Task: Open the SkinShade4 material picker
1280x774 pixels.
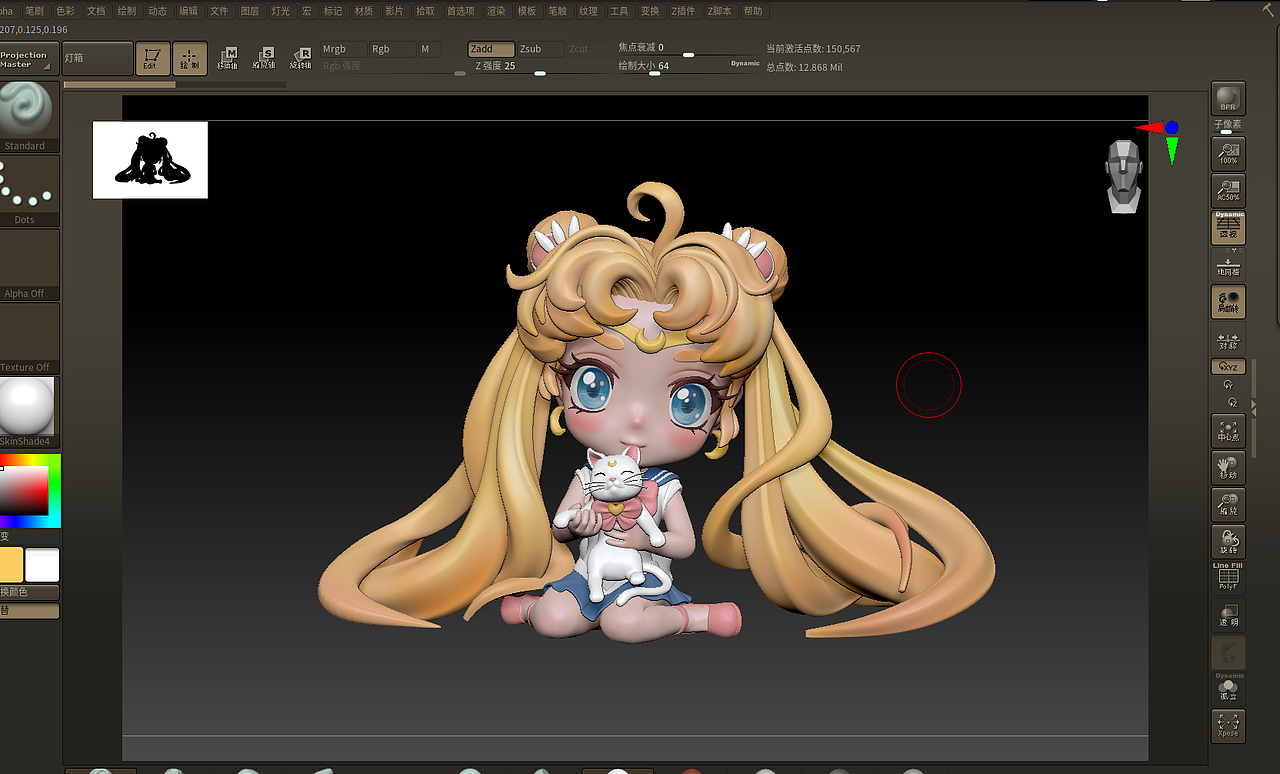Action: pyautogui.click(x=28, y=412)
